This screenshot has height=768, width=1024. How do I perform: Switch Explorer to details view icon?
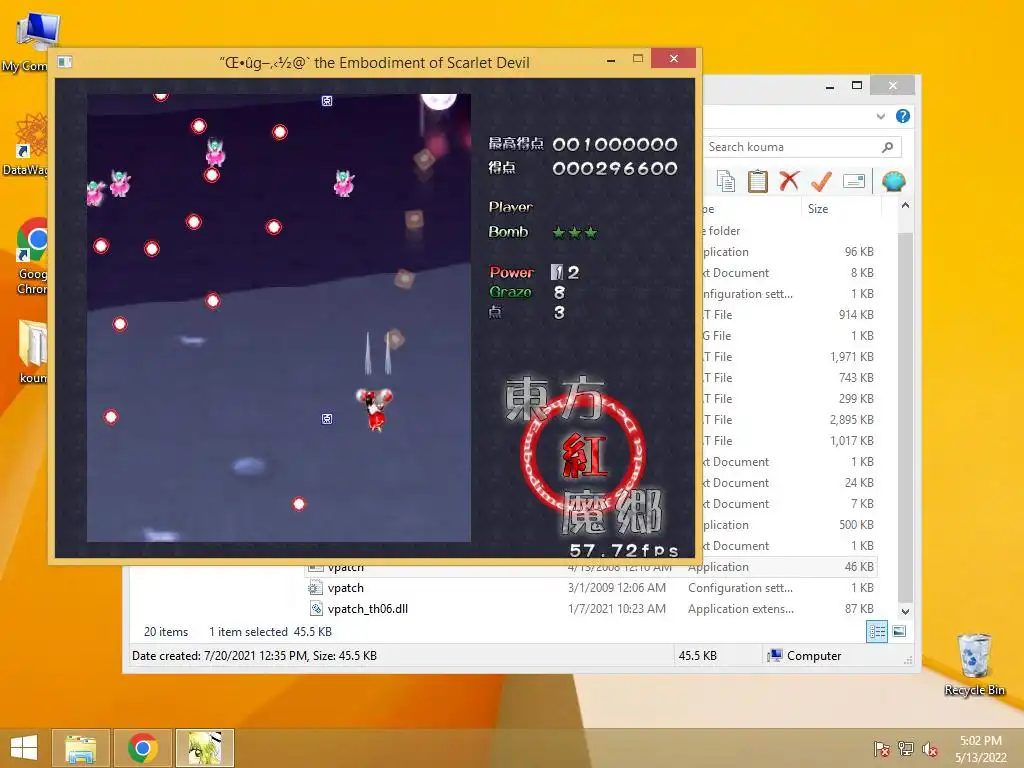point(876,632)
